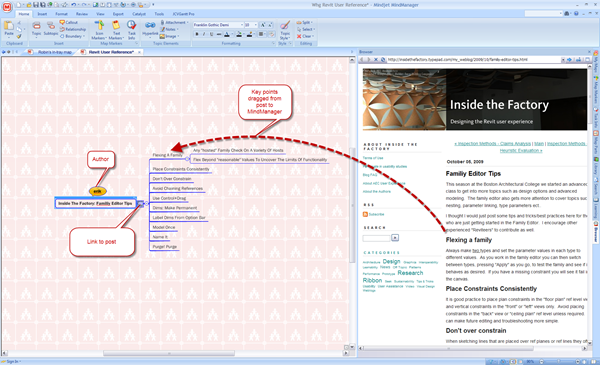The width and height of the screenshot is (600, 365).
Task: Open Icon Markers menu
Action: coord(99,30)
